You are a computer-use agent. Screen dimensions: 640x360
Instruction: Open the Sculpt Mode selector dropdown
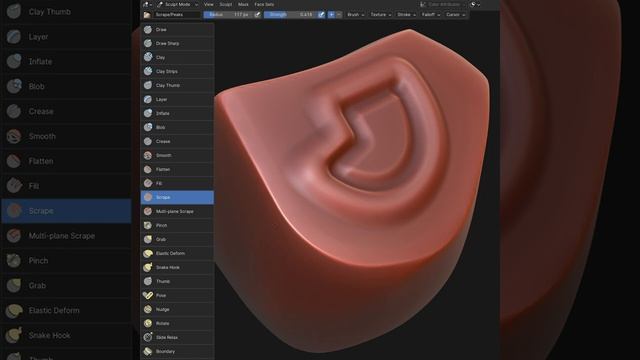(x=178, y=4)
